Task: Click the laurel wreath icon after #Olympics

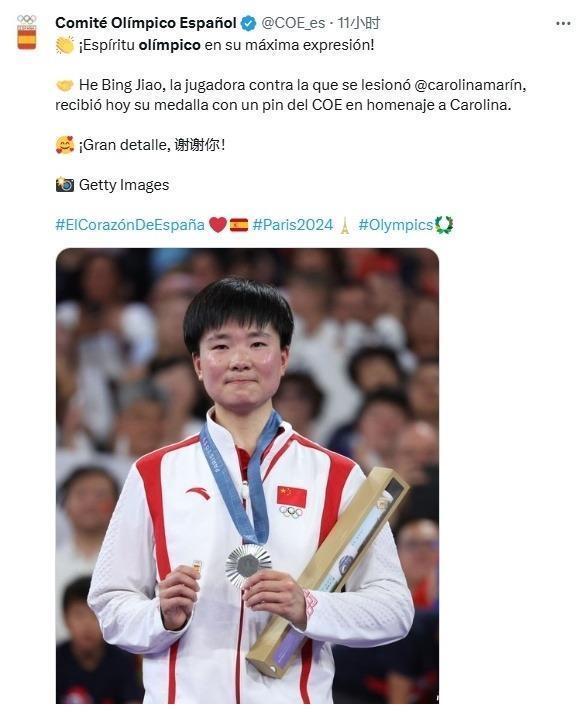Action: click(x=444, y=225)
